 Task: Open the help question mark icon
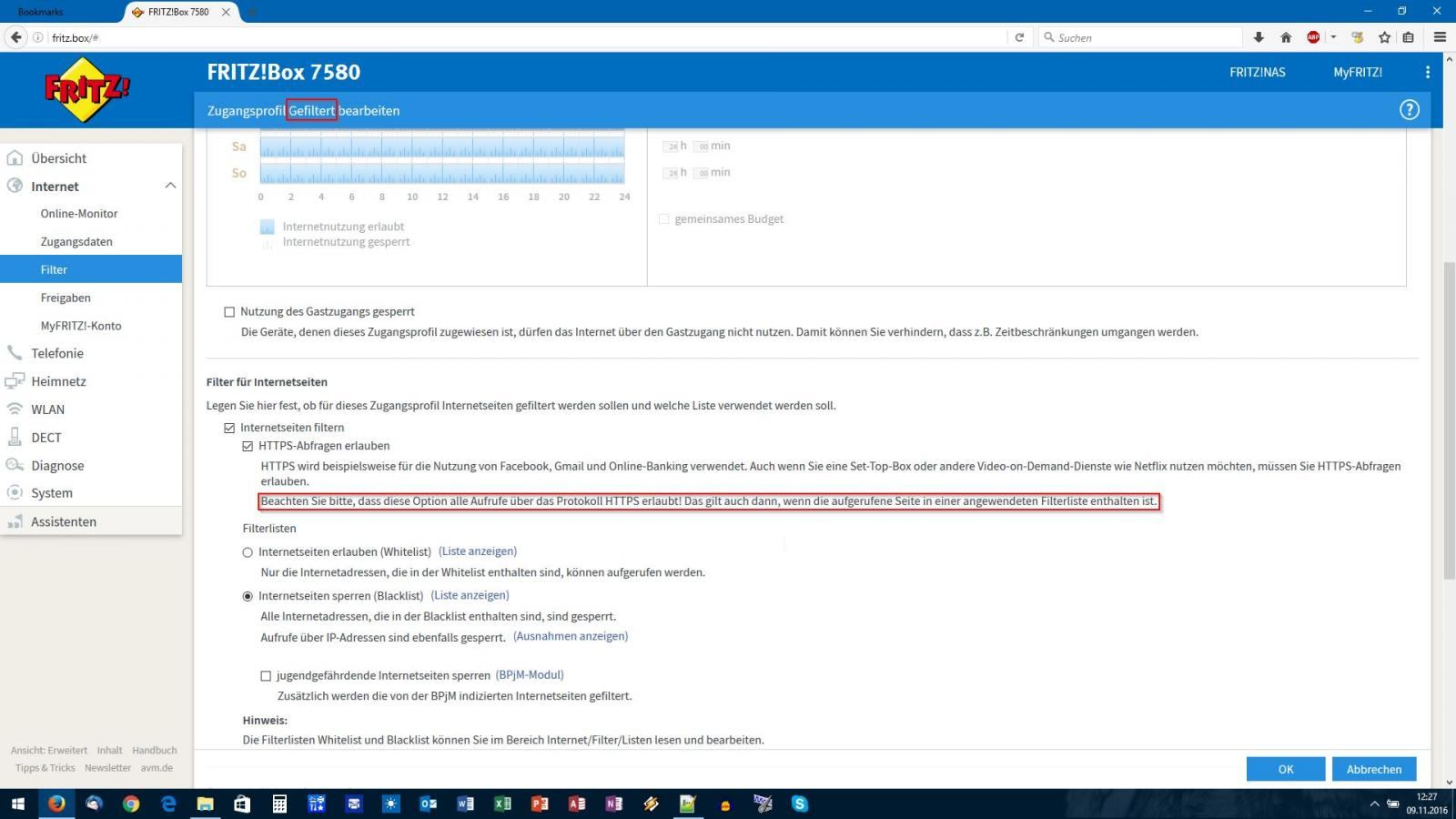(1409, 110)
